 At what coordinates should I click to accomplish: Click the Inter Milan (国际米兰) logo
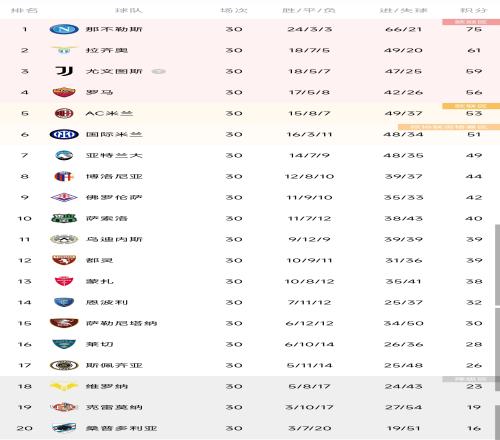(x=64, y=134)
